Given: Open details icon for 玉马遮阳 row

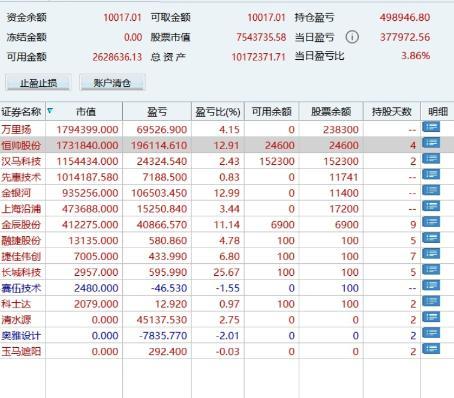Looking at the screenshot, I should click(x=431, y=349).
